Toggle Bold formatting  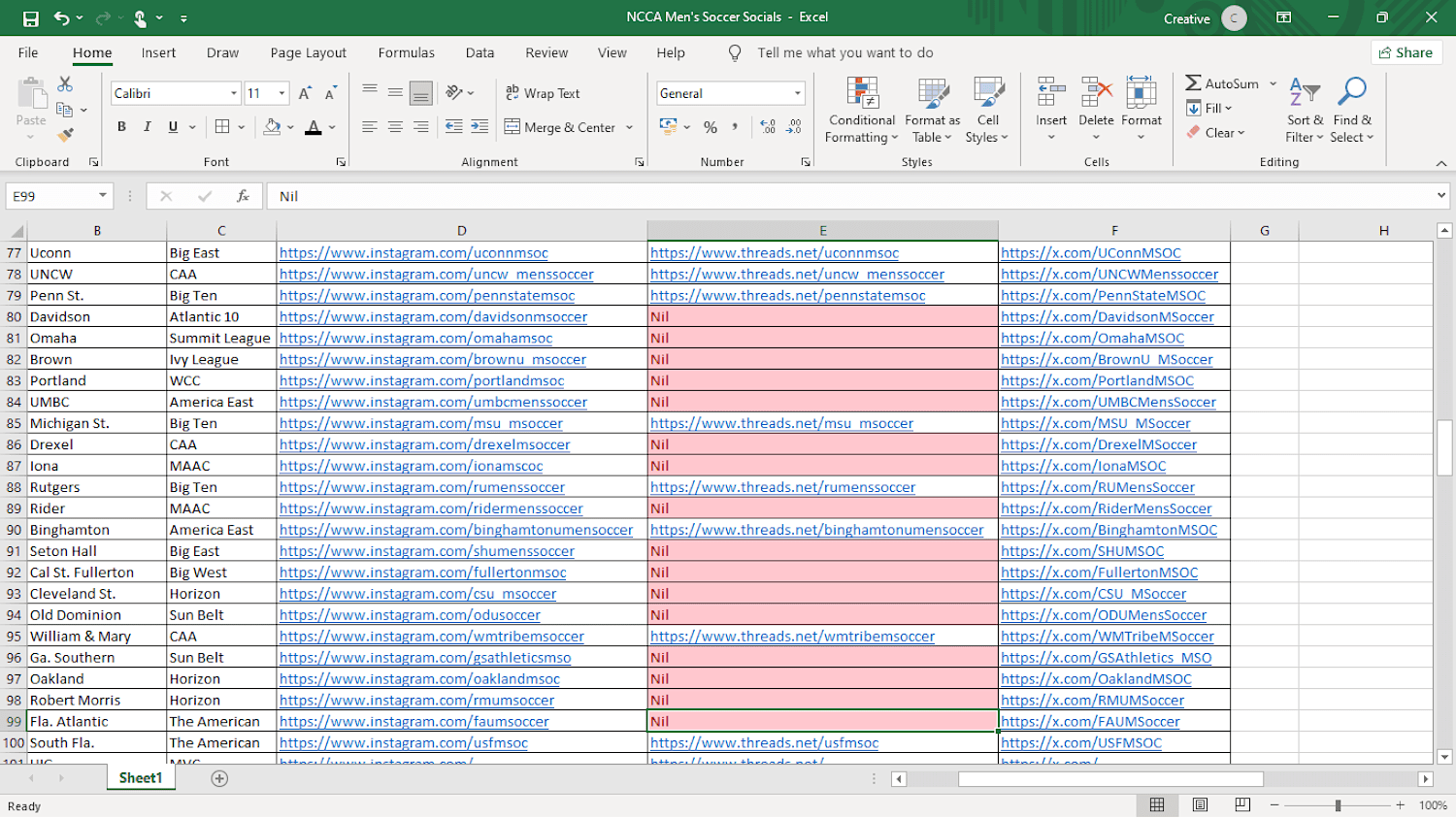coord(121,126)
